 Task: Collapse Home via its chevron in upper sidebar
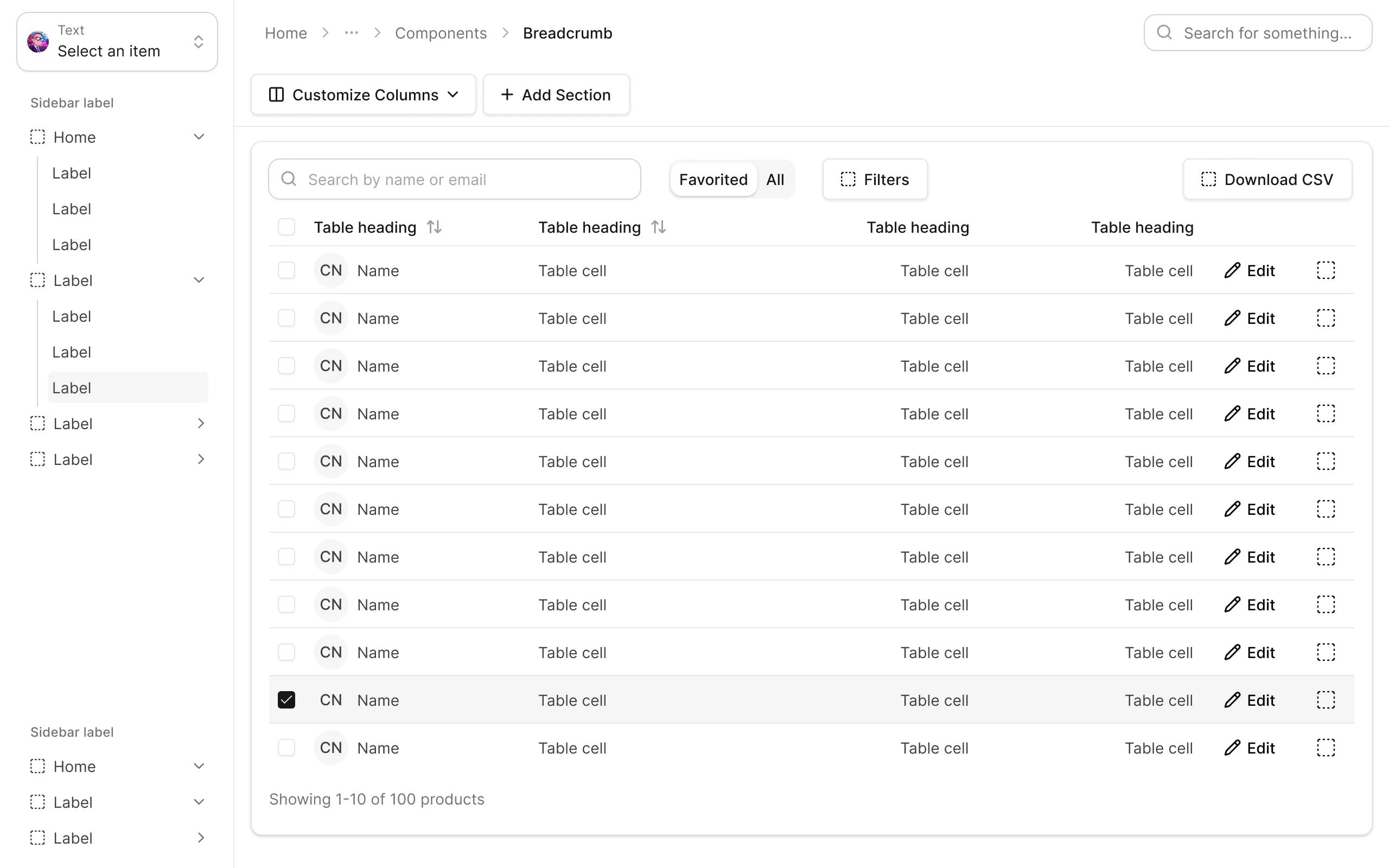[x=199, y=137]
